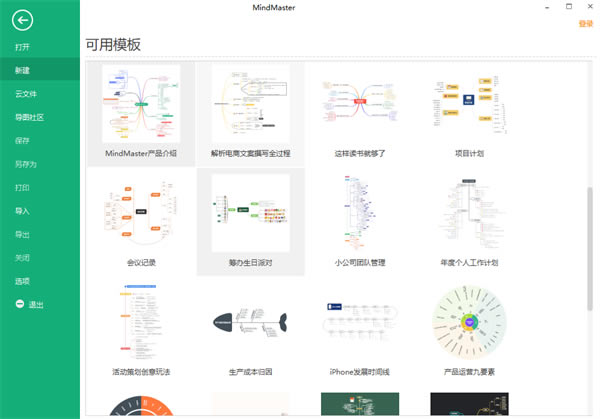
Task: Click the 项目计划 caption text
Action: click(x=469, y=153)
